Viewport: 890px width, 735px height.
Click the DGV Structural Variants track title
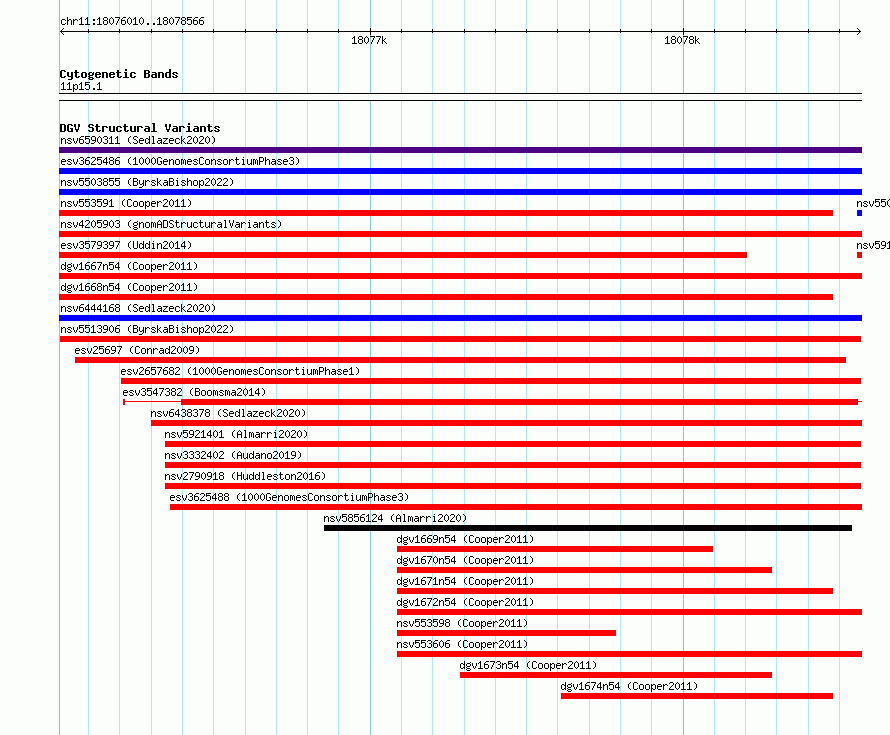[140, 128]
